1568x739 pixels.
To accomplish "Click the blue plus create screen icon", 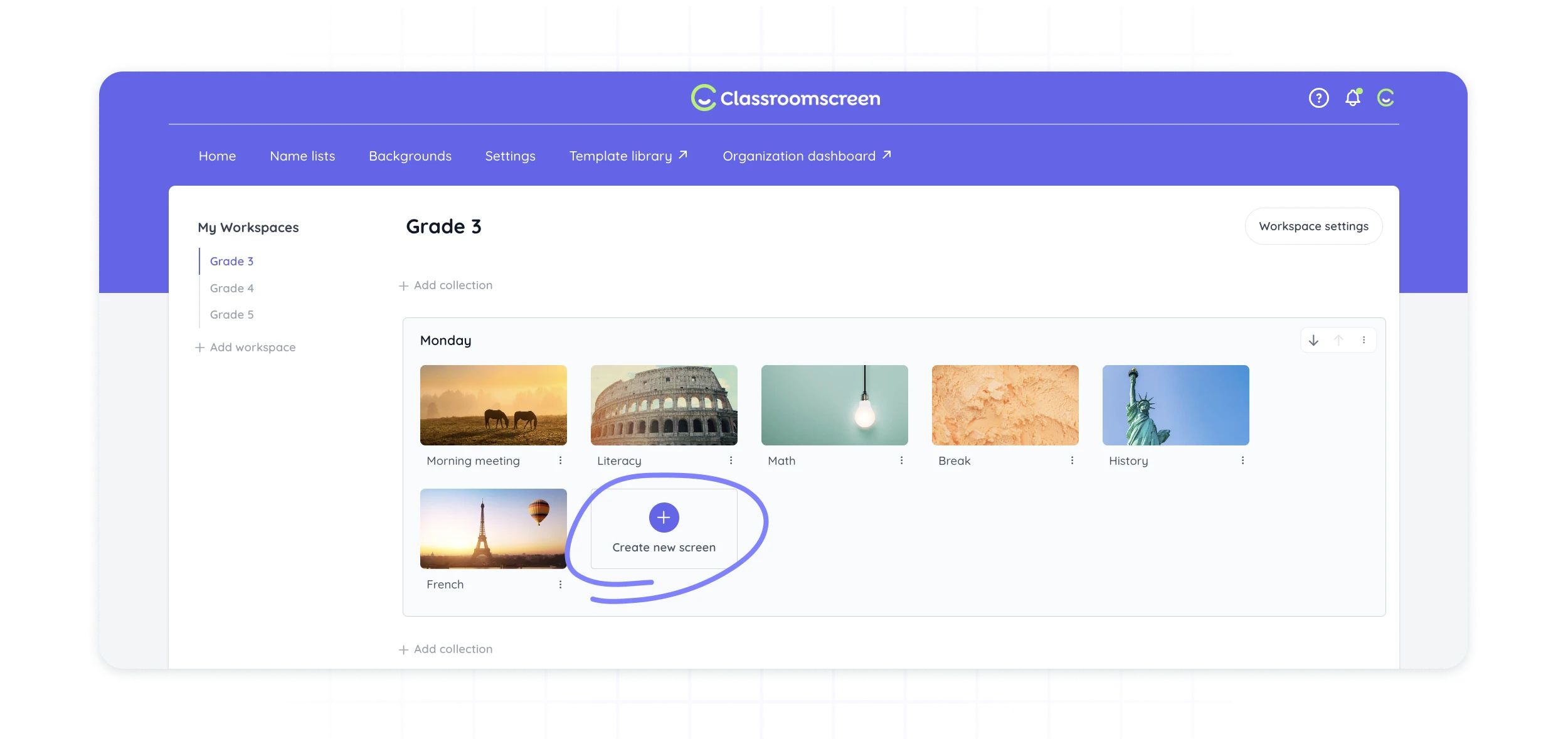I will click(x=664, y=518).
